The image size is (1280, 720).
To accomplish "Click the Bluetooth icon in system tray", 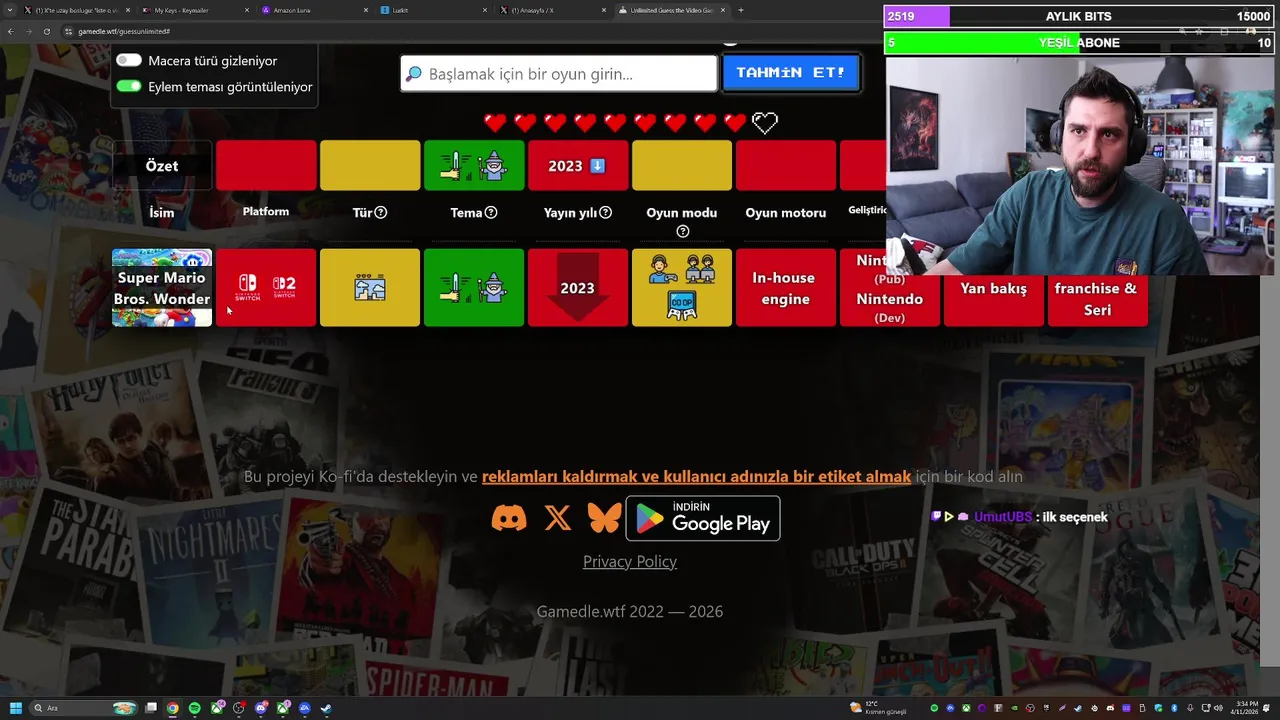I will (x=1173, y=708).
